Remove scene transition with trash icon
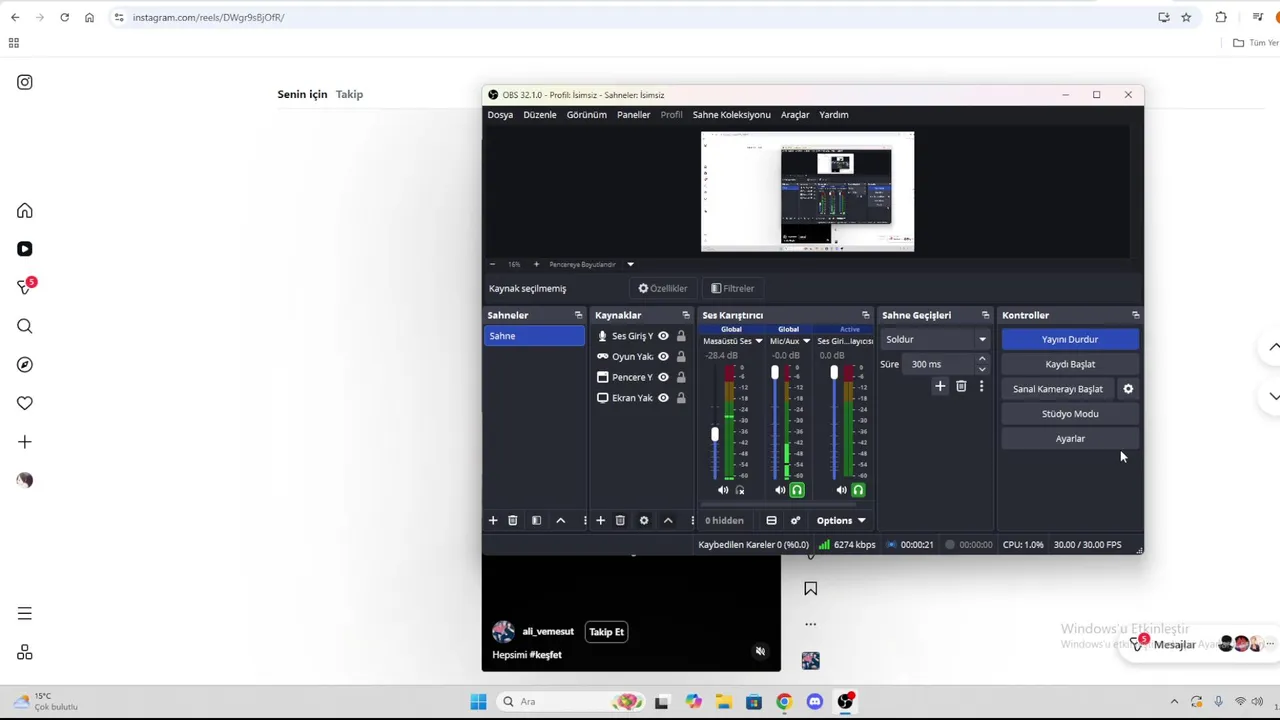Viewport: 1280px width, 720px height. tap(961, 386)
